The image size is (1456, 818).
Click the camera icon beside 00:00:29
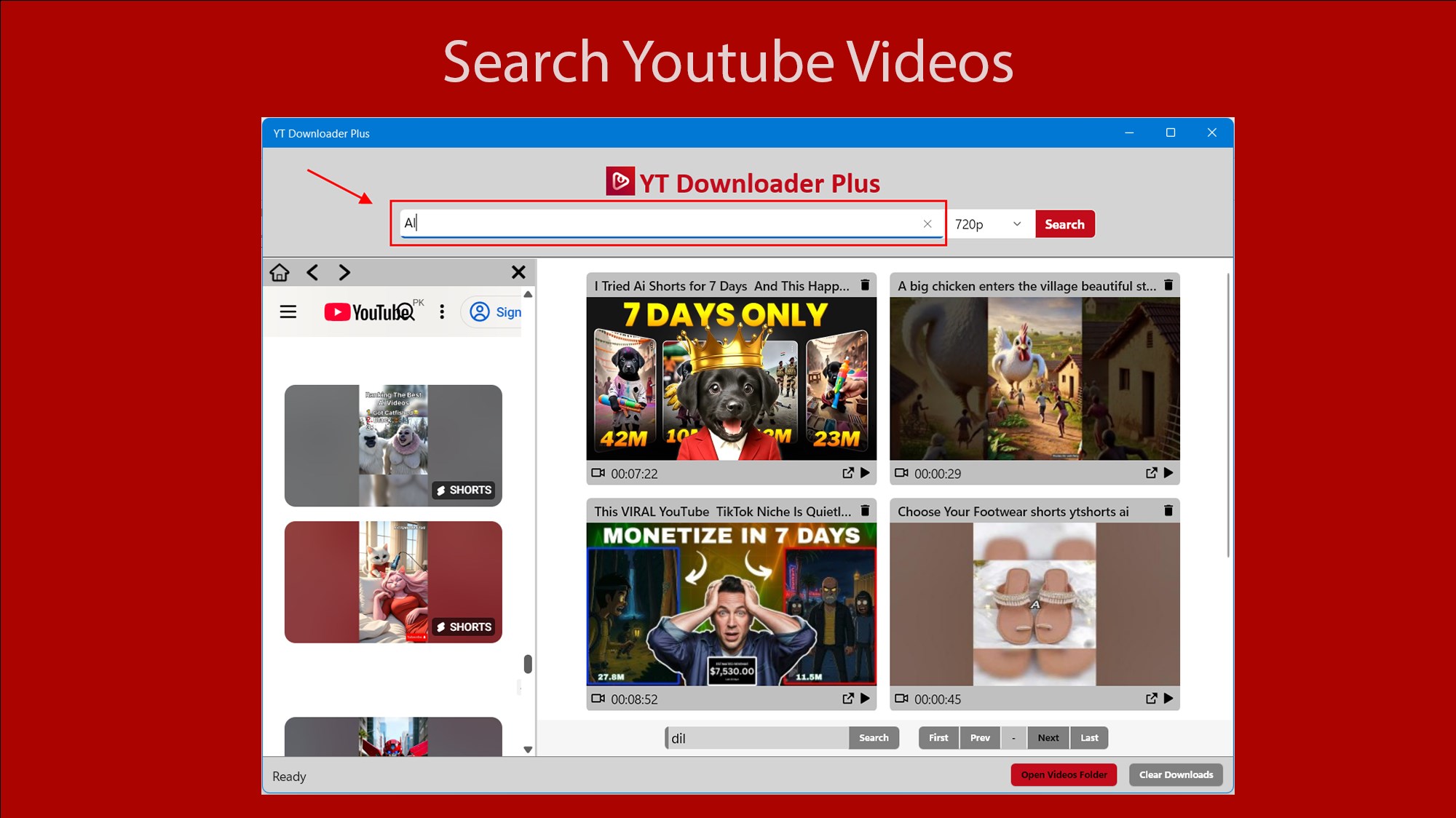coord(902,473)
